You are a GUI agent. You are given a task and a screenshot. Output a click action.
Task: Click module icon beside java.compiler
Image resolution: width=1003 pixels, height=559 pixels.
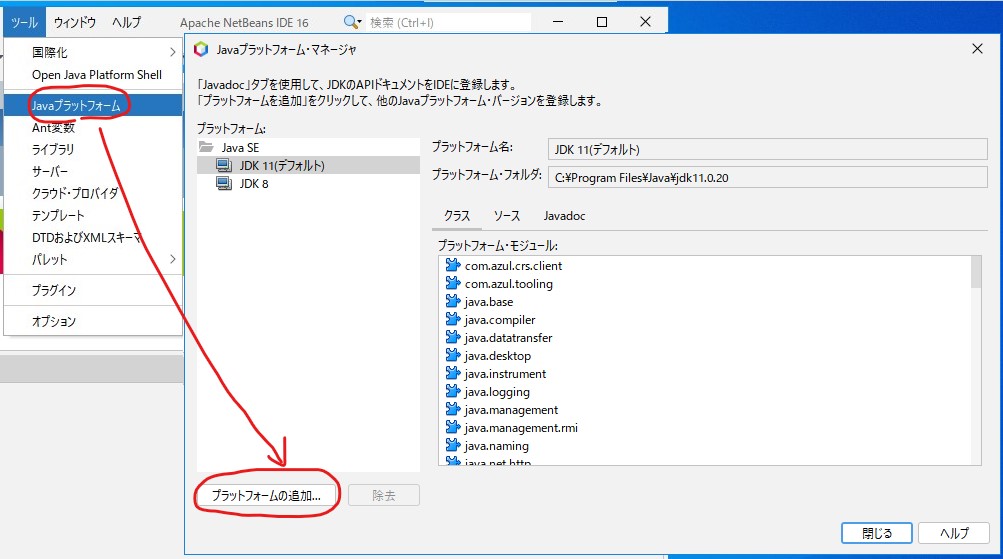tap(453, 319)
